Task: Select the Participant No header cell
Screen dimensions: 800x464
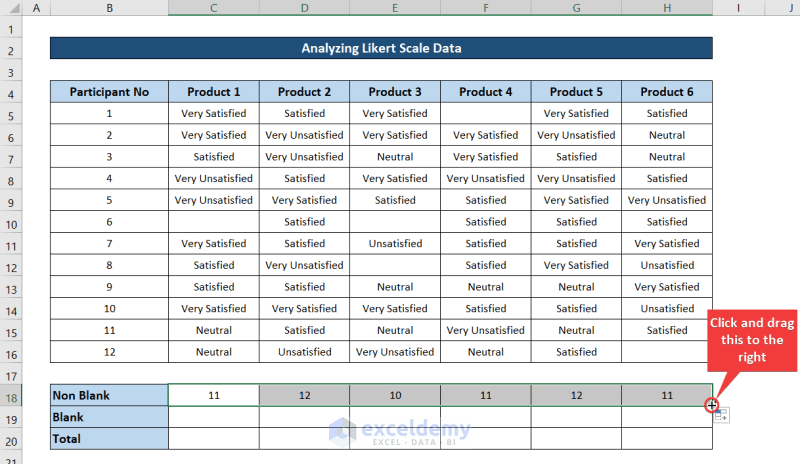Action: (109, 92)
